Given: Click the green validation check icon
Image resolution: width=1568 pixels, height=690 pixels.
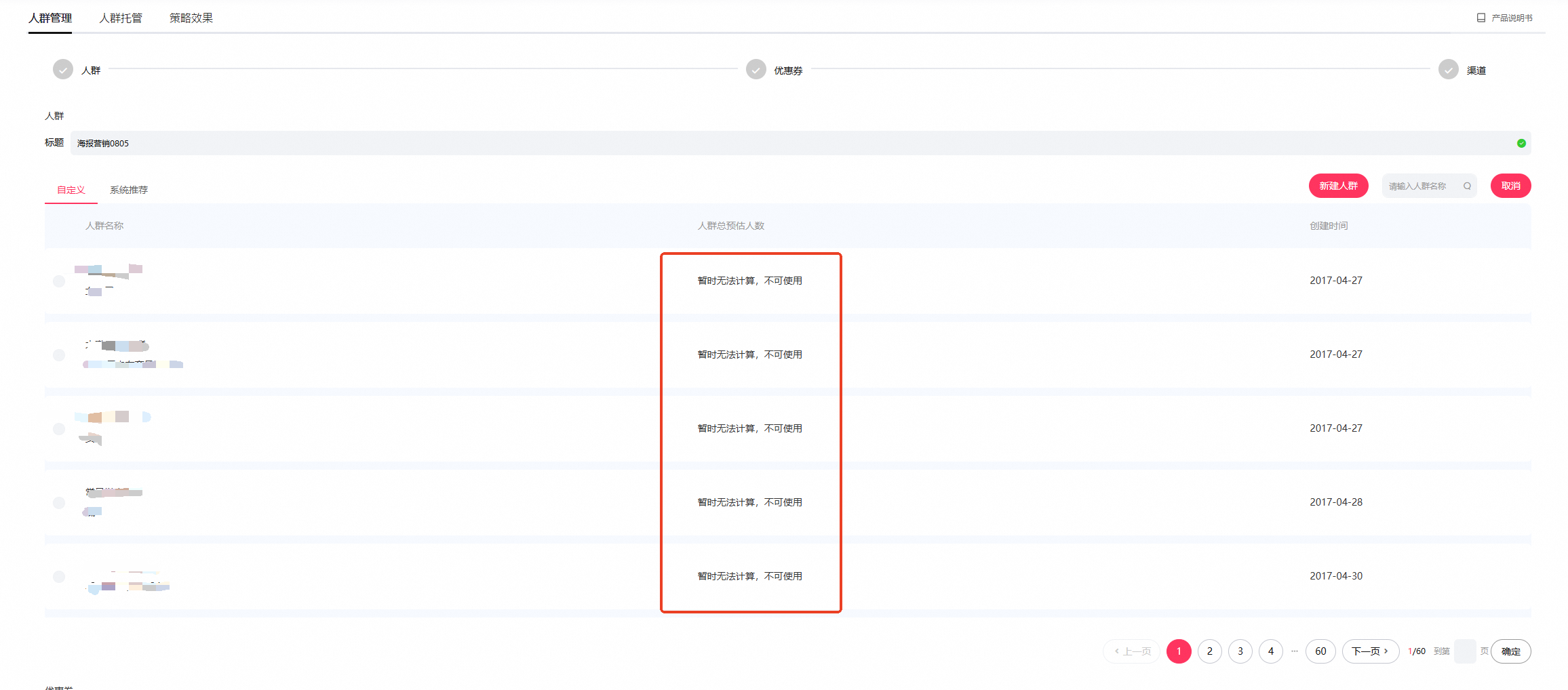Looking at the screenshot, I should click(x=1521, y=143).
